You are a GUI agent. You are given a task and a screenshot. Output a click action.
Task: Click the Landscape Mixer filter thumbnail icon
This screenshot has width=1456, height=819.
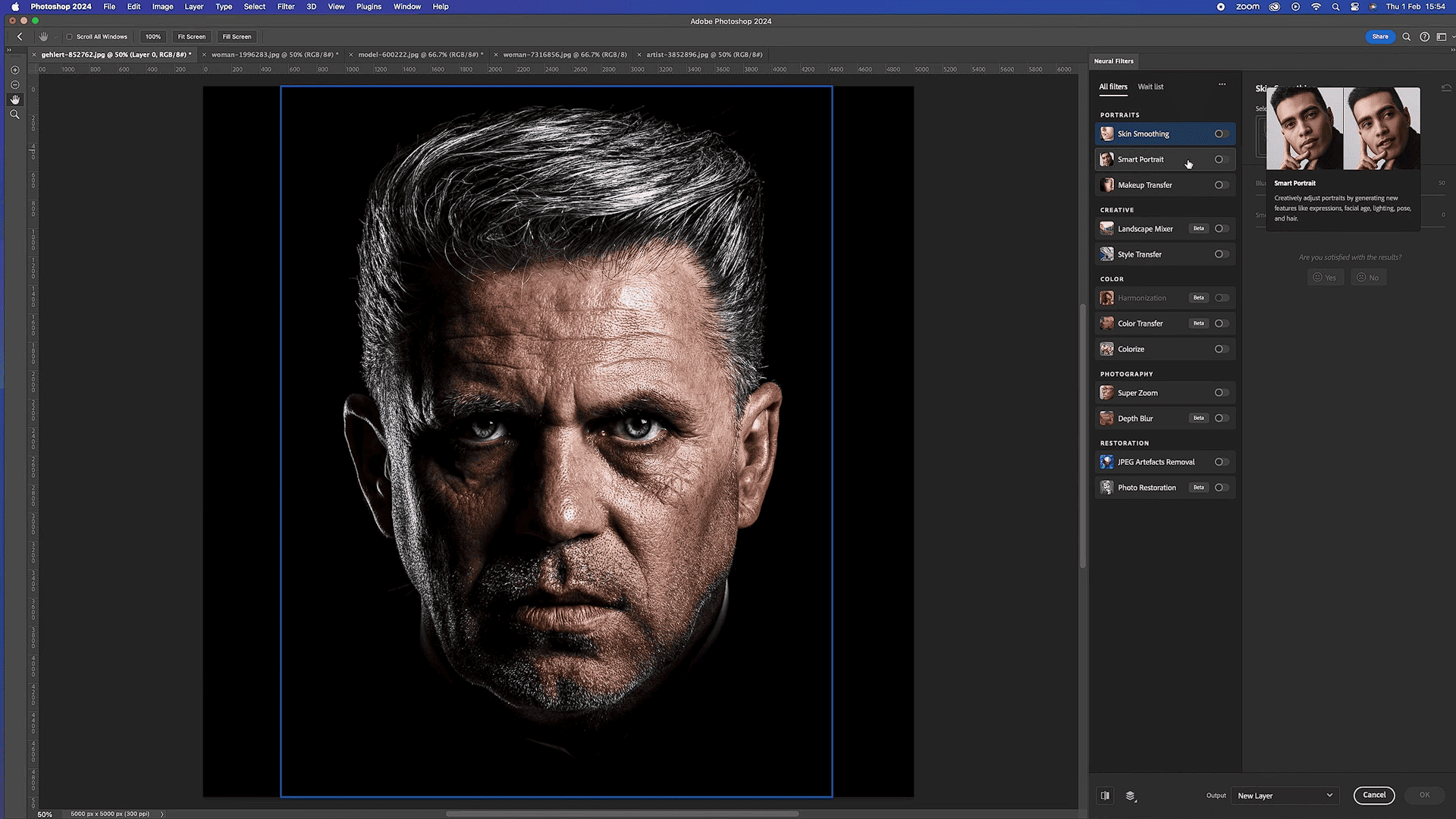[1107, 229]
